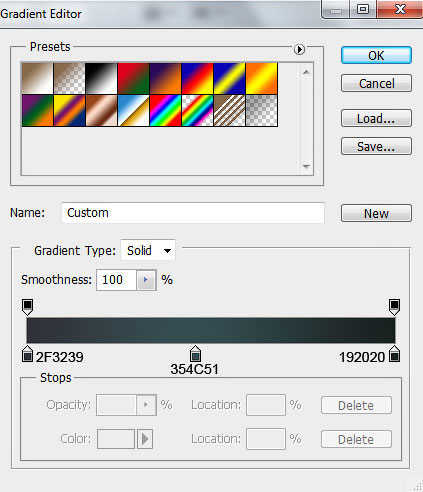Click inside the gradient preview bar

211,330
